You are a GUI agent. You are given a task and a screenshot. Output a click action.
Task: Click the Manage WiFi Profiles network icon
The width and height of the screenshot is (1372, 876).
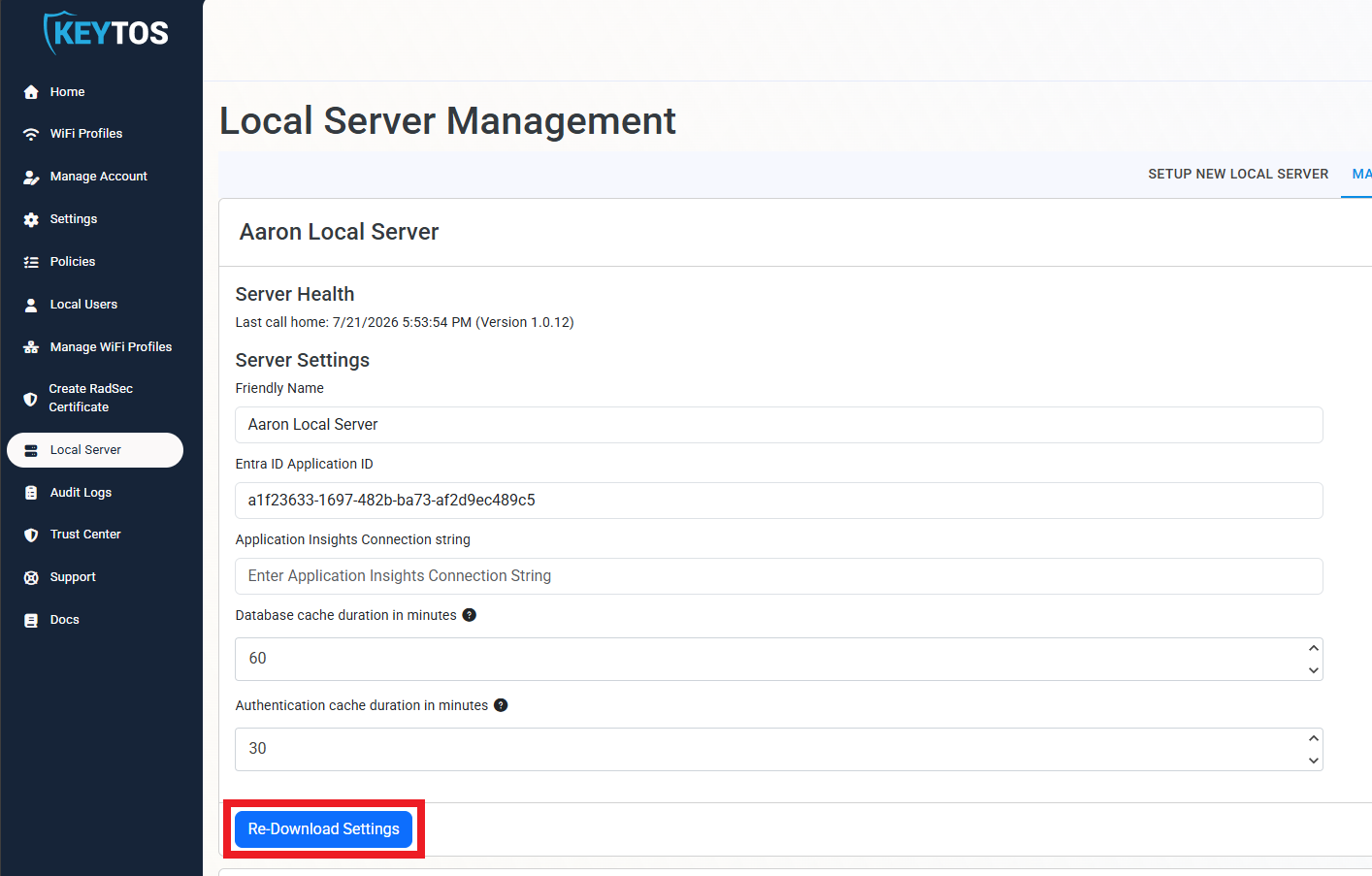pyautogui.click(x=31, y=347)
